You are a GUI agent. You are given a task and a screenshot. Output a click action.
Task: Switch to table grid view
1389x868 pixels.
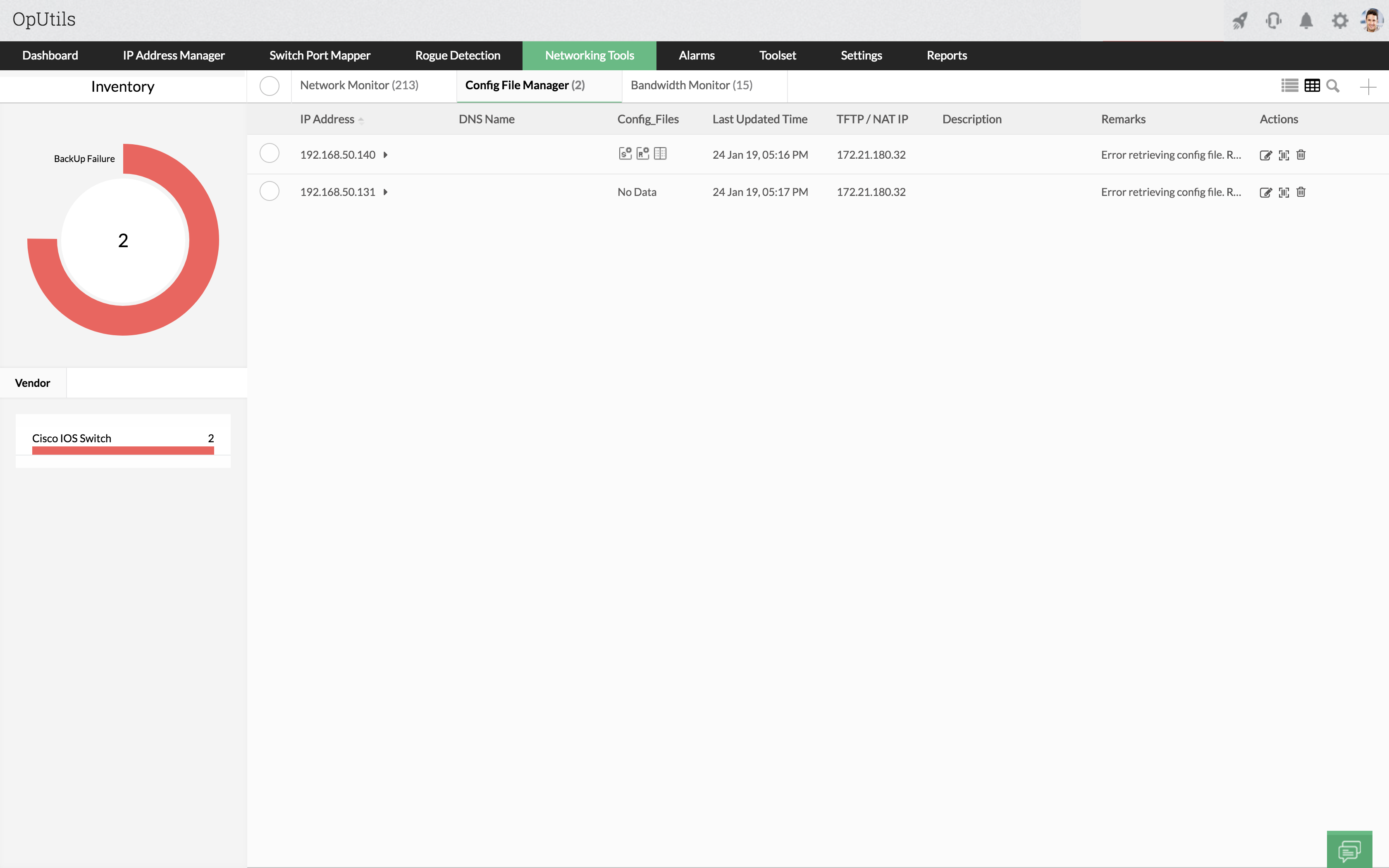1312,86
